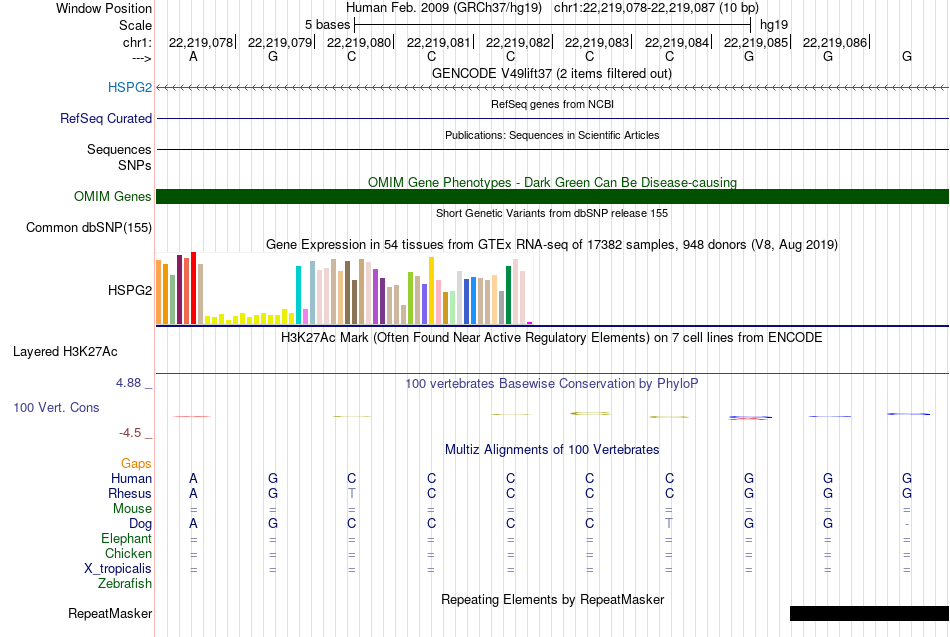
Task: Open the Layered H3K27Ac track label
Action: click(65, 352)
